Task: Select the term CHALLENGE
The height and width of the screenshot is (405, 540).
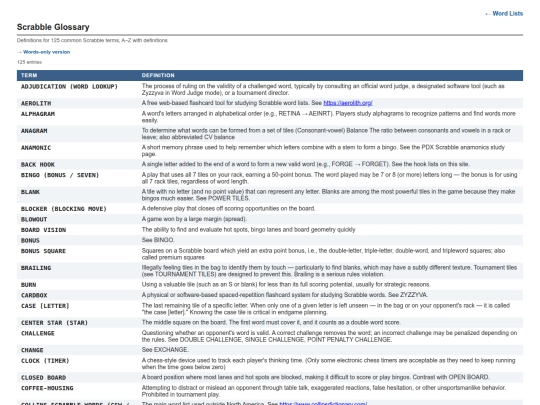Action: point(38,333)
